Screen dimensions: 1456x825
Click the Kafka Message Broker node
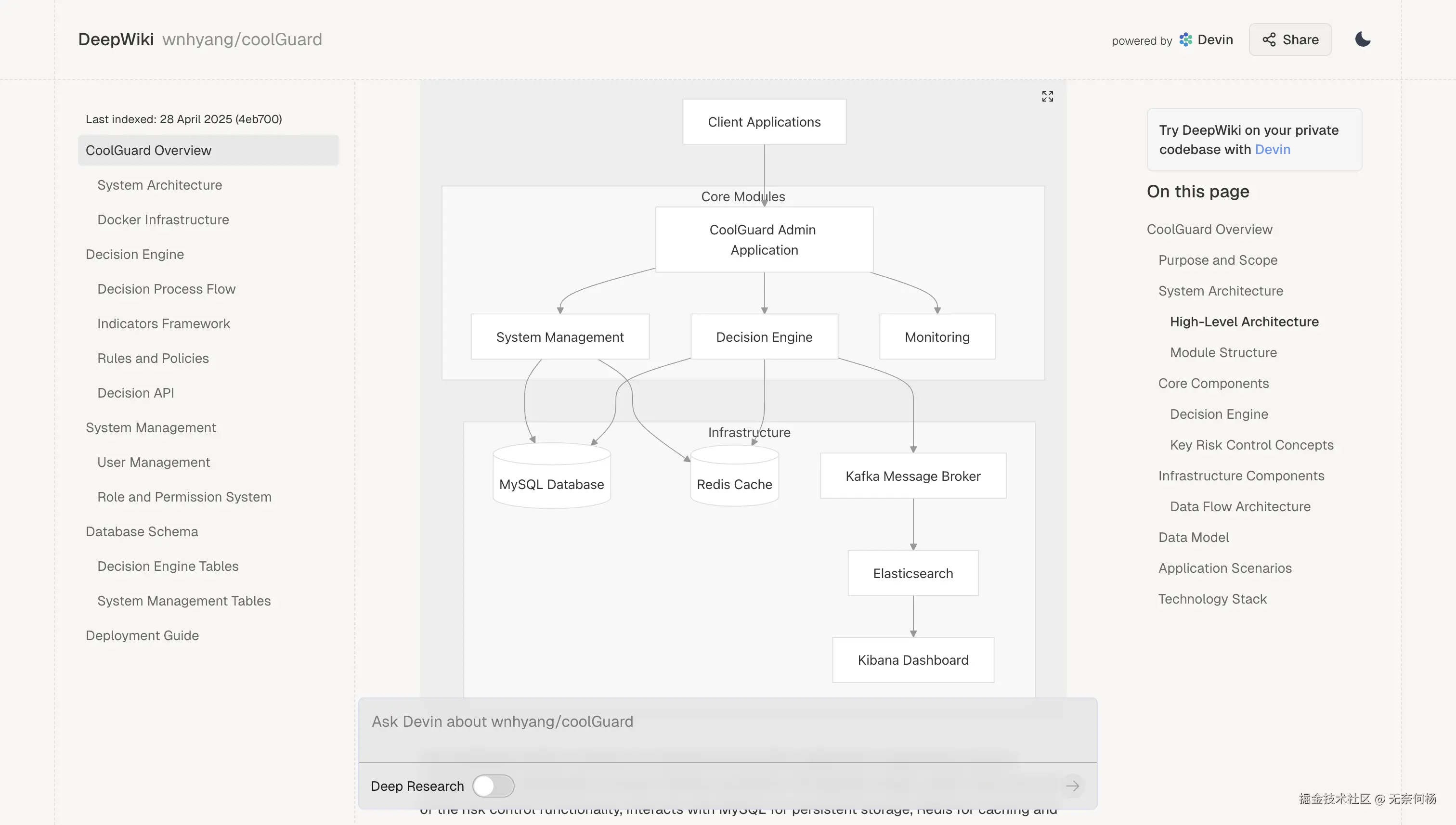click(x=912, y=476)
